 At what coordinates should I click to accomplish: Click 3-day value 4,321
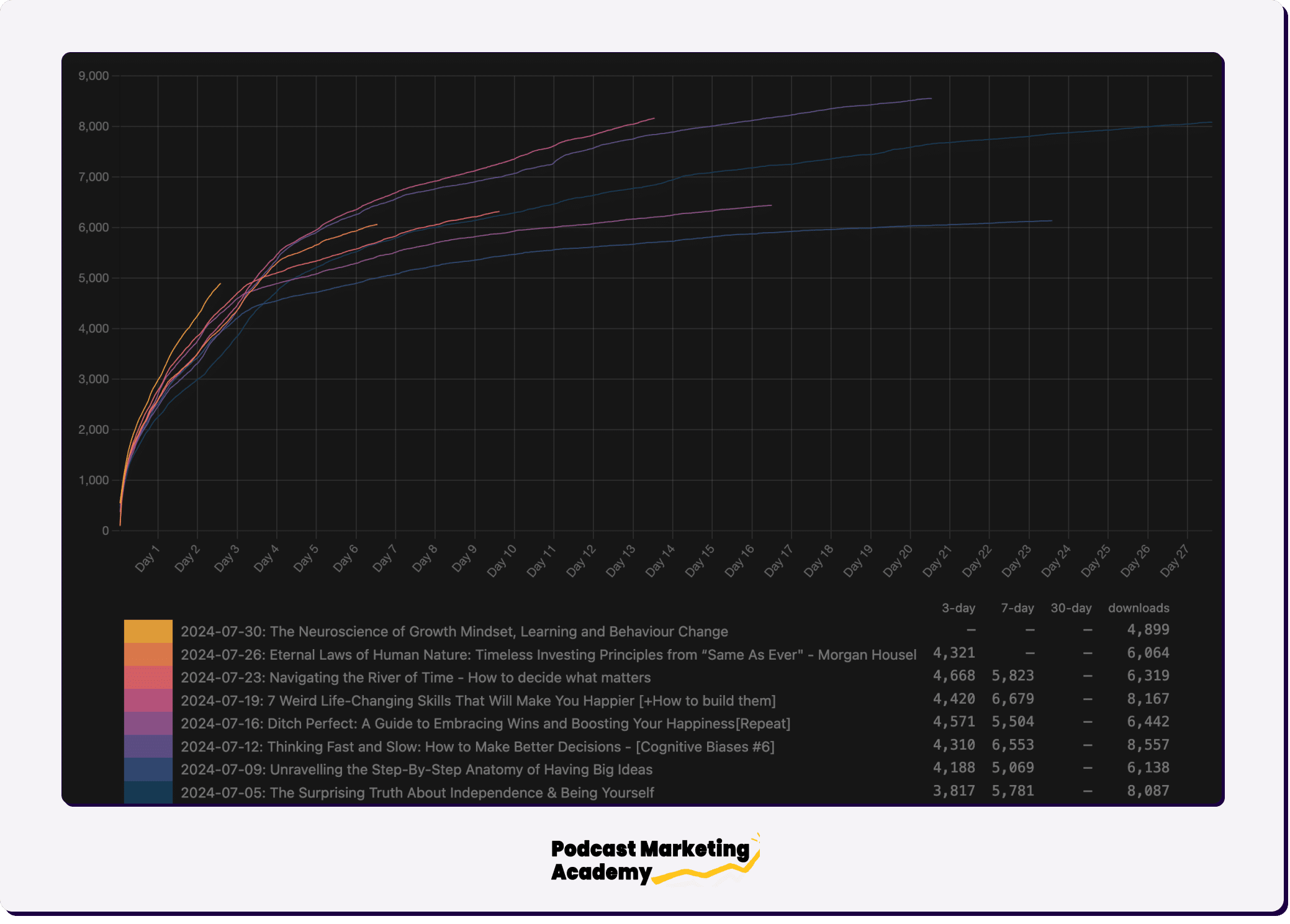coord(954,653)
